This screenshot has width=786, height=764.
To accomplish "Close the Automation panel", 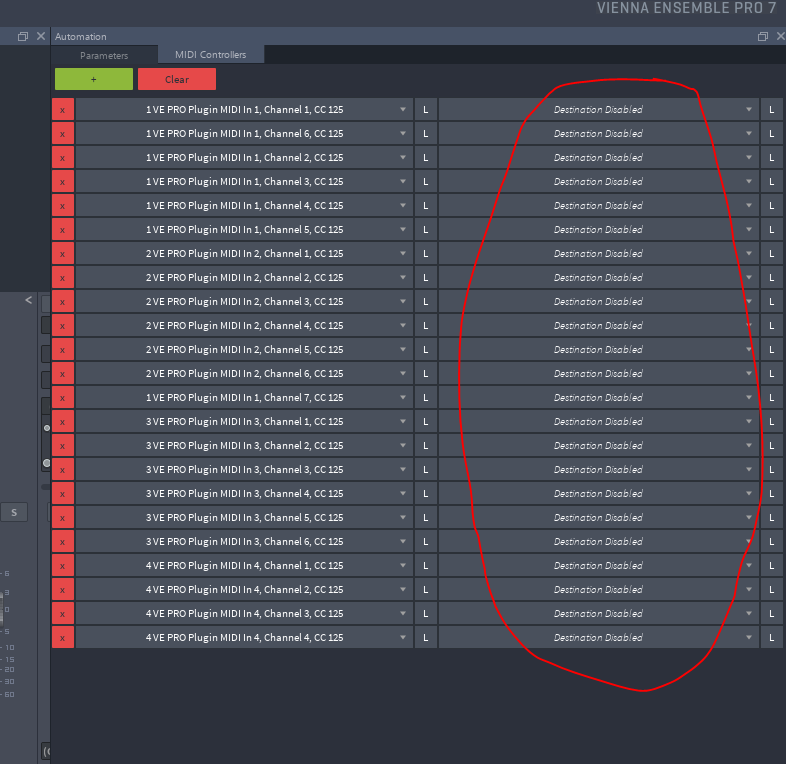I will (x=778, y=36).
